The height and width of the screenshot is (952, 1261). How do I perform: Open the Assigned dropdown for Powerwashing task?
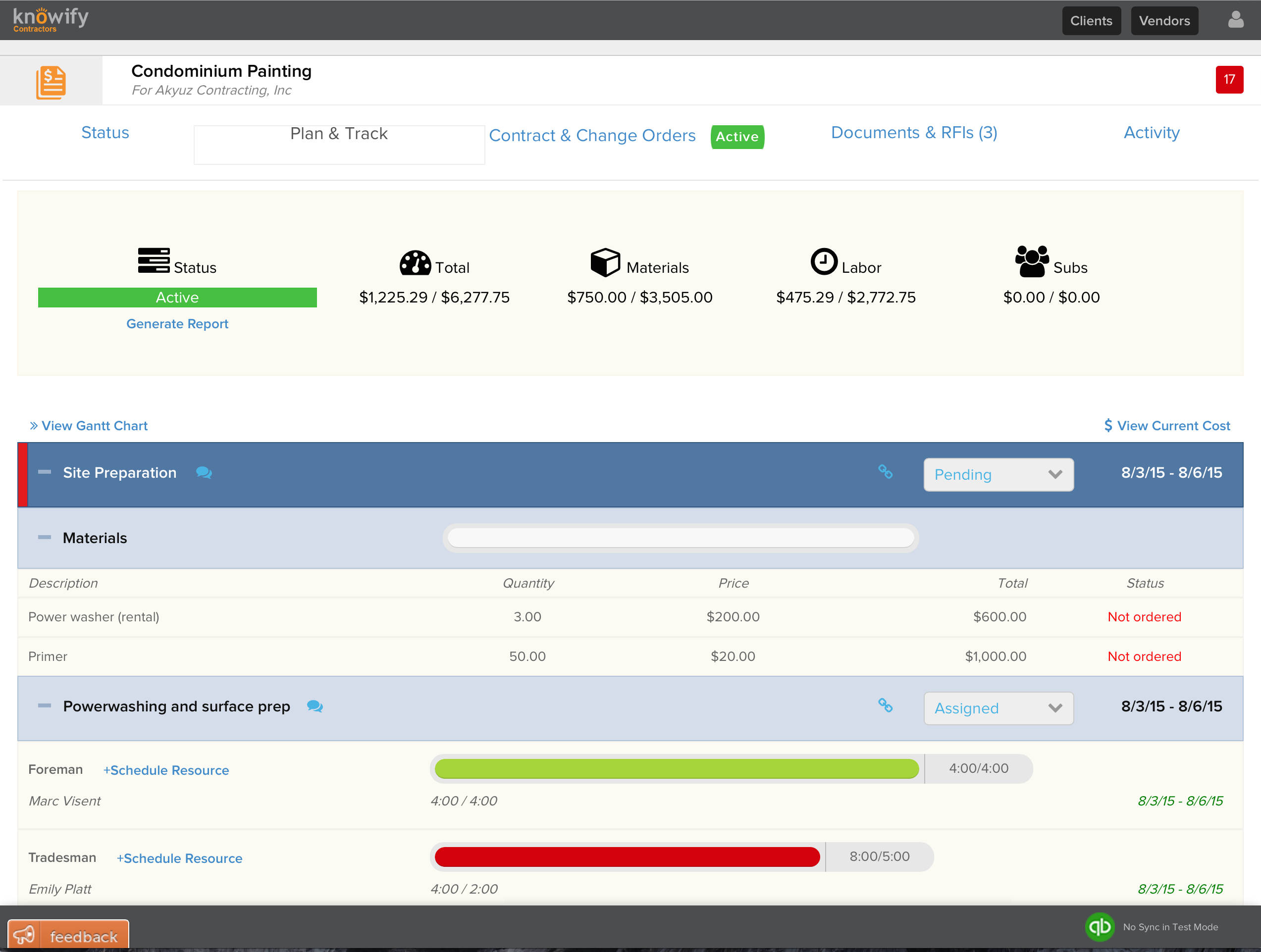(x=998, y=707)
